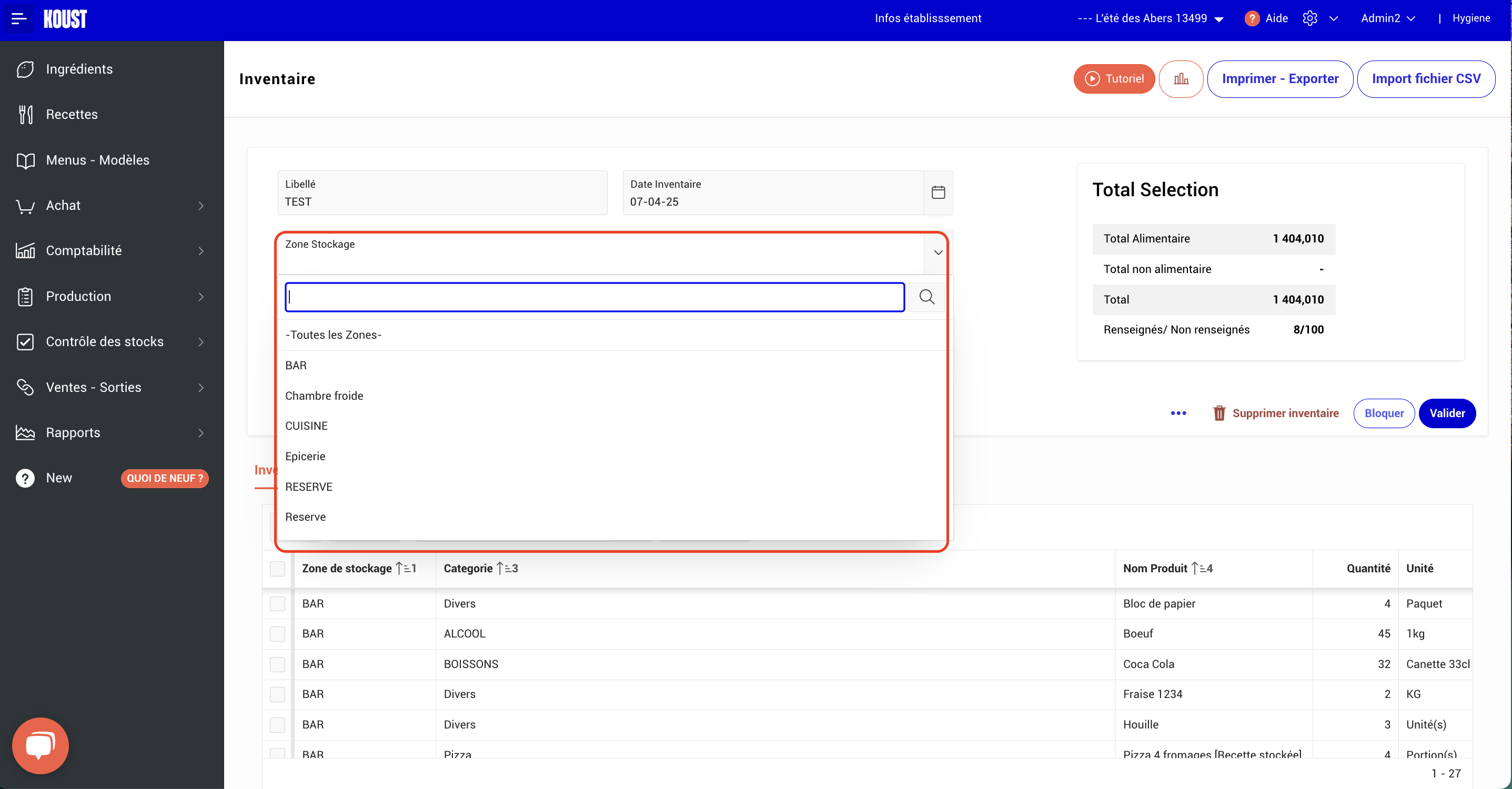The height and width of the screenshot is (789, 1512).
Task: Click the Date Inventaire field
Action: coord(773,193)
